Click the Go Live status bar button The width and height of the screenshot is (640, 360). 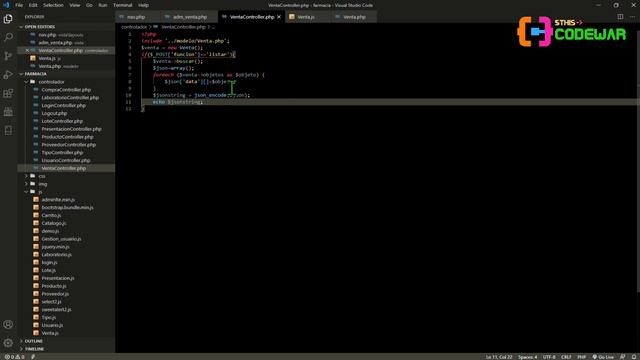point(603,357)
